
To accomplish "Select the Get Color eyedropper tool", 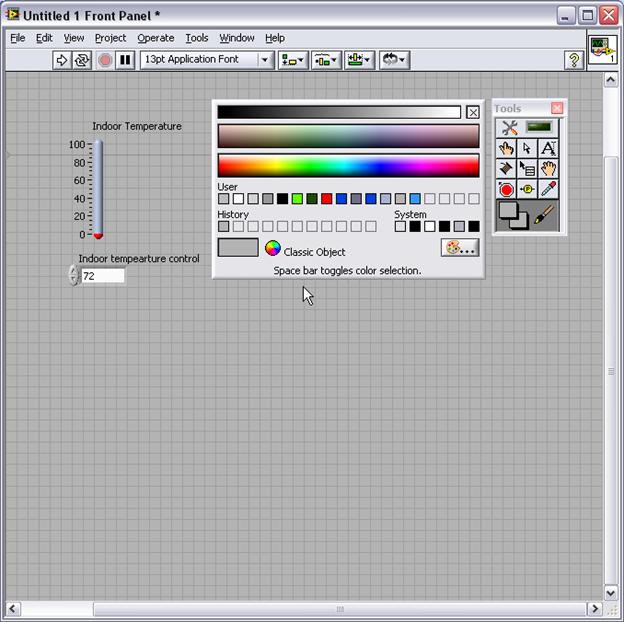I will (548, 190).
